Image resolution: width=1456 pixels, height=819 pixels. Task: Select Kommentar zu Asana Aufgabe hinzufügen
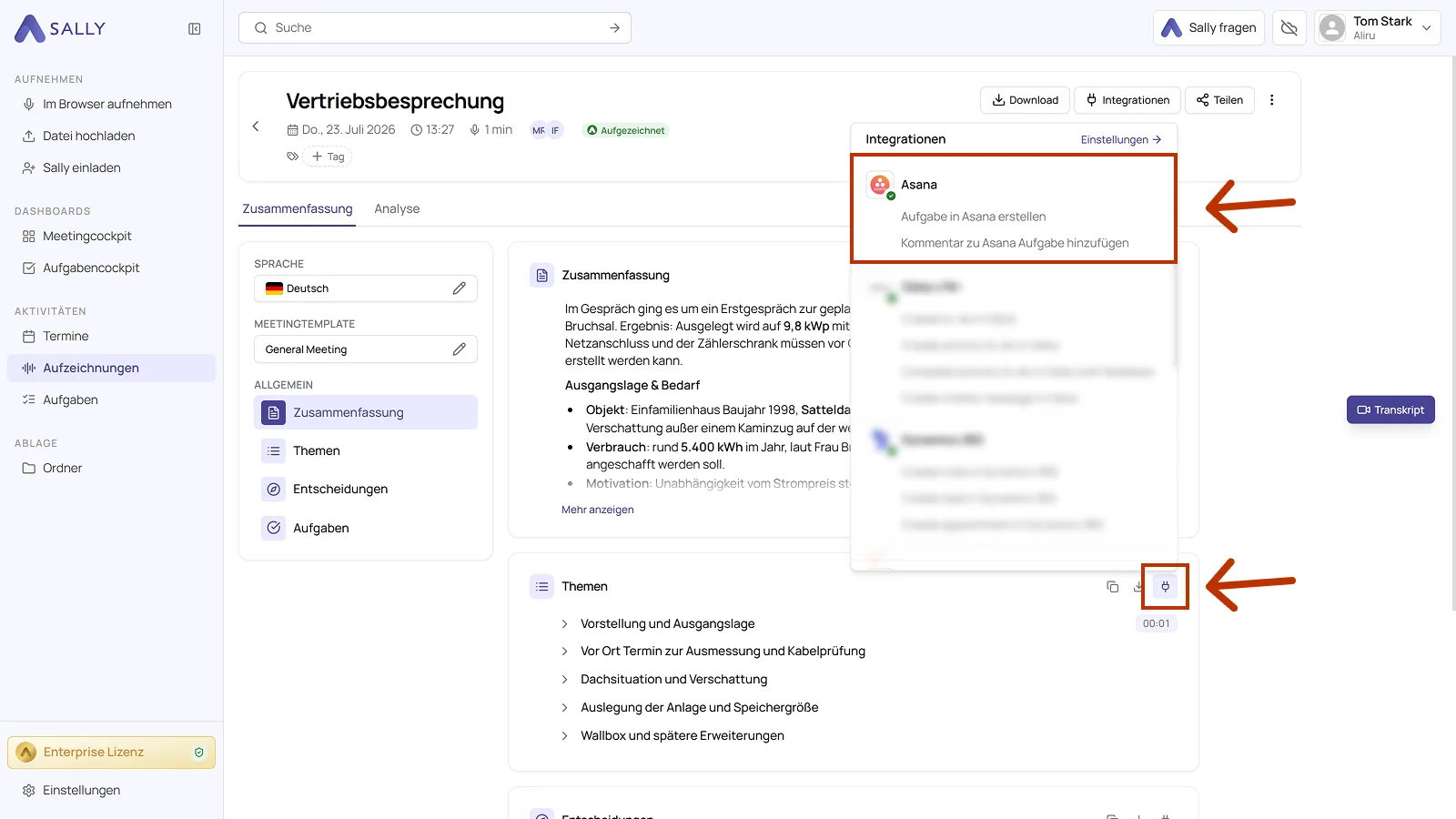pos(1015,243)
